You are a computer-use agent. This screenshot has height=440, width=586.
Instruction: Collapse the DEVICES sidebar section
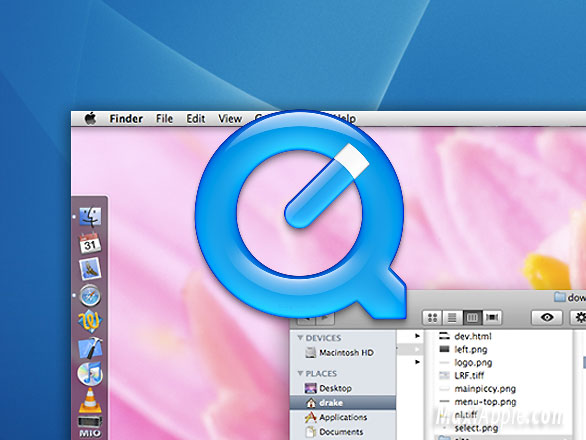tap(300, 338)
